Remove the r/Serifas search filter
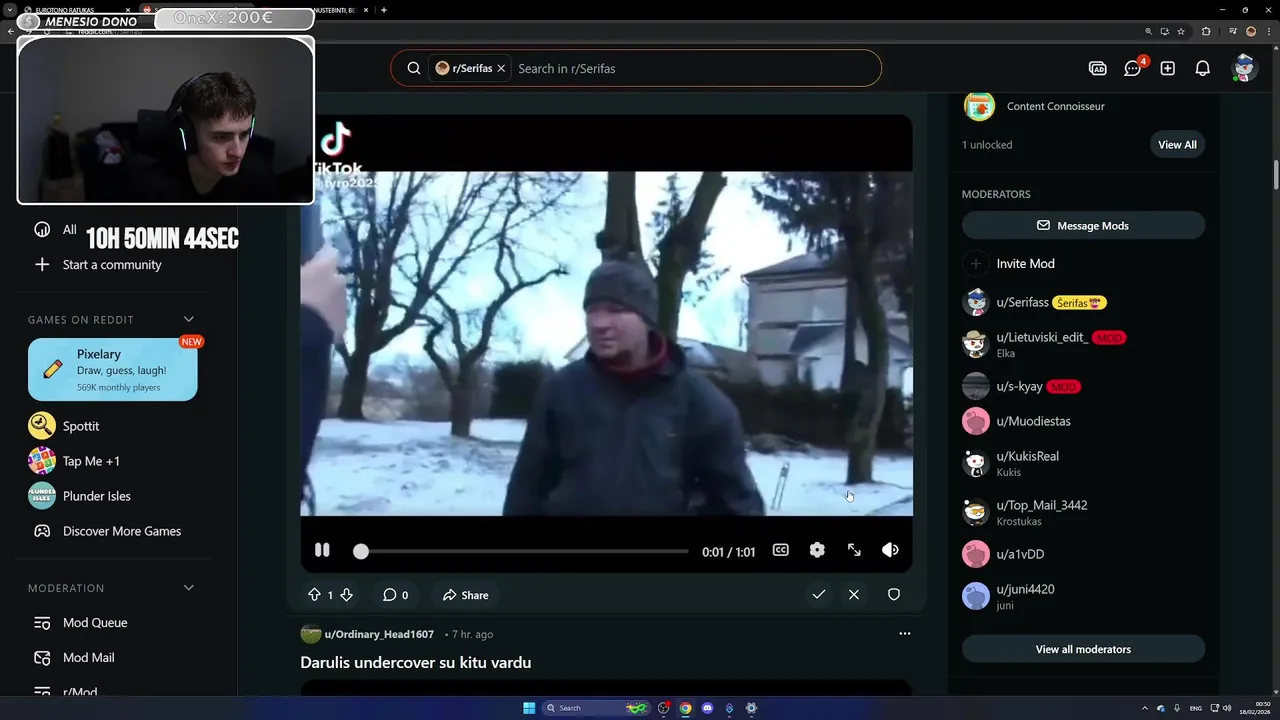Screen dimensions: 1280x720 [501, 68]
